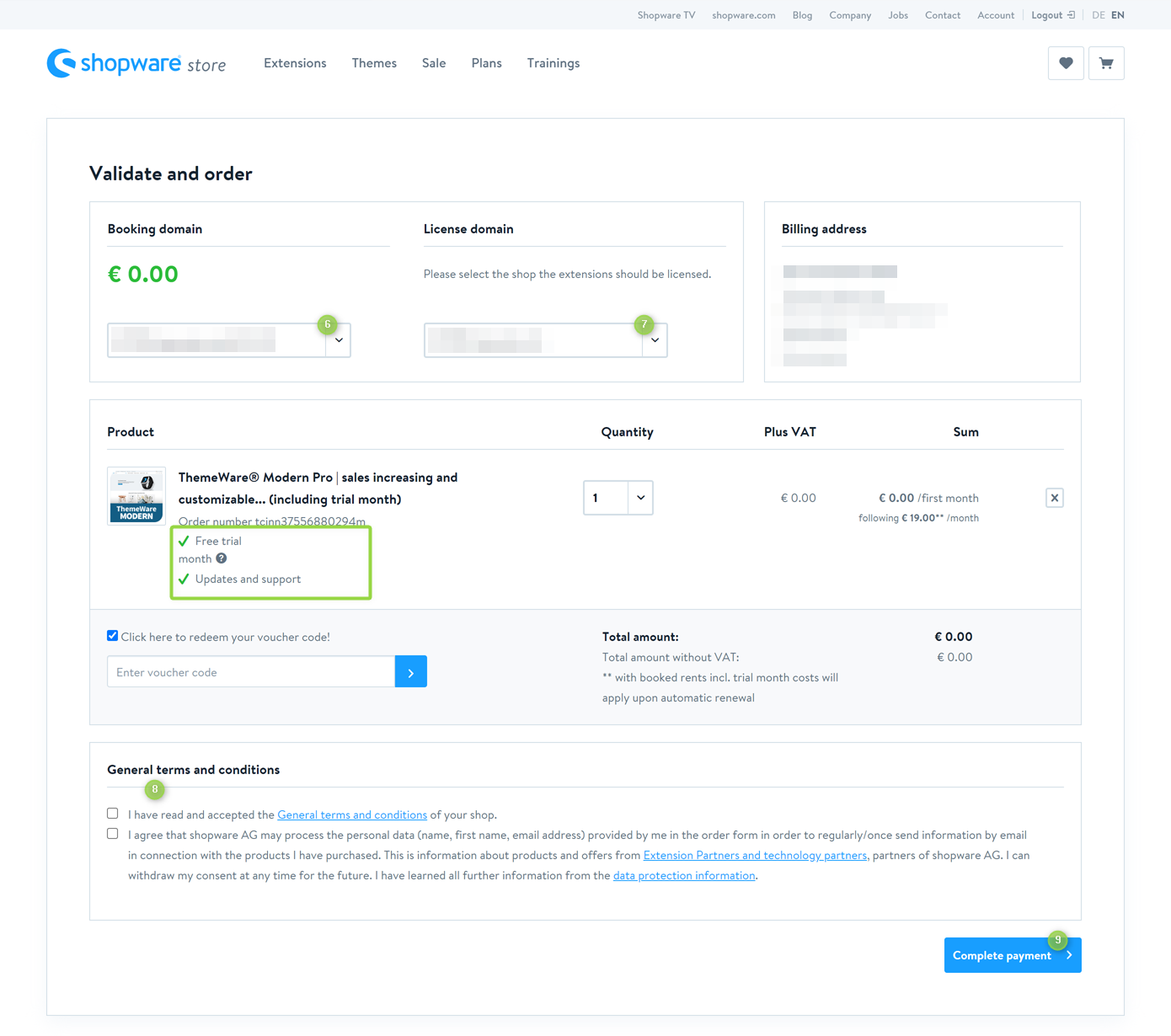The height and width of the screenshot is (1036, 1171).
Task: Click the Validate and order heading
Action: click(171, 174)
